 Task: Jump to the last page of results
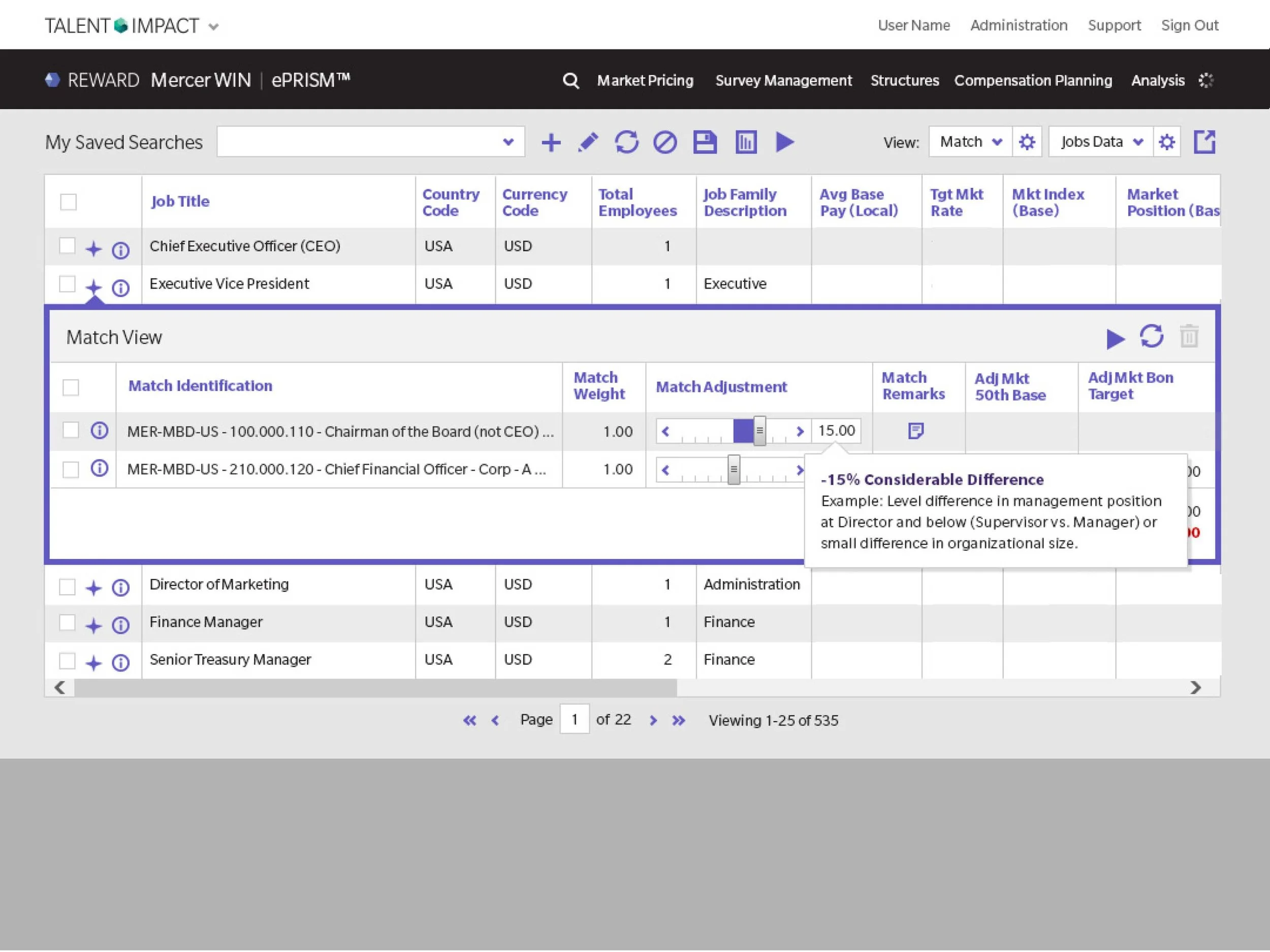click(678, 720)
